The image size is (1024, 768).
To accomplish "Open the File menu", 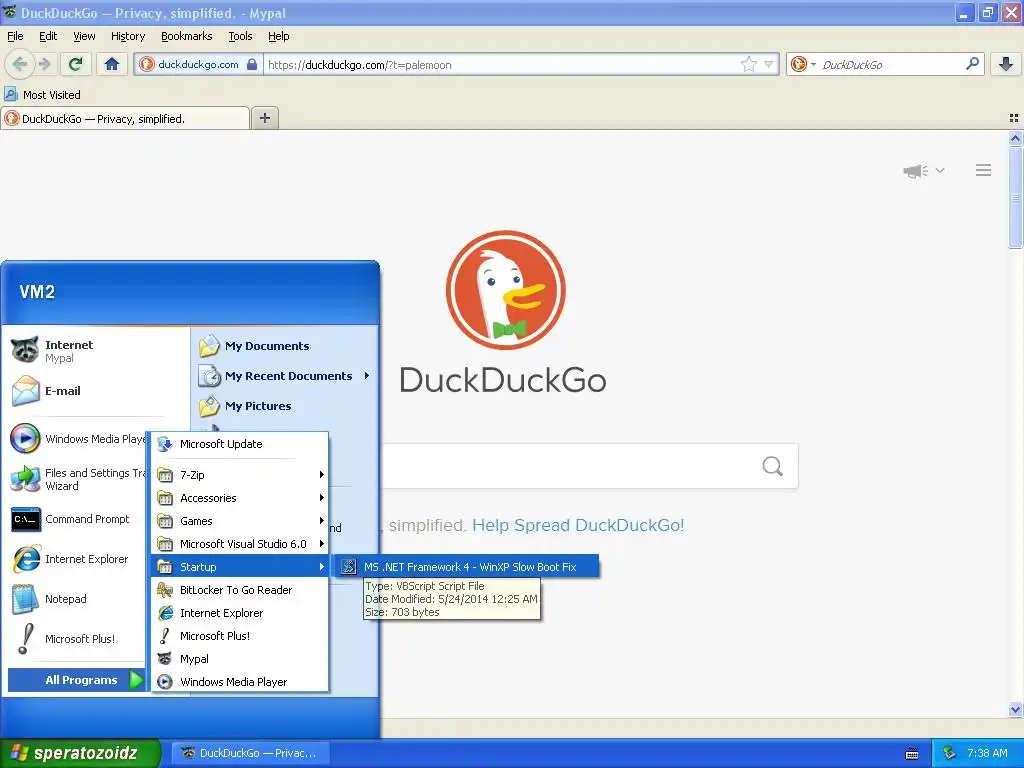I will [15, 36].
